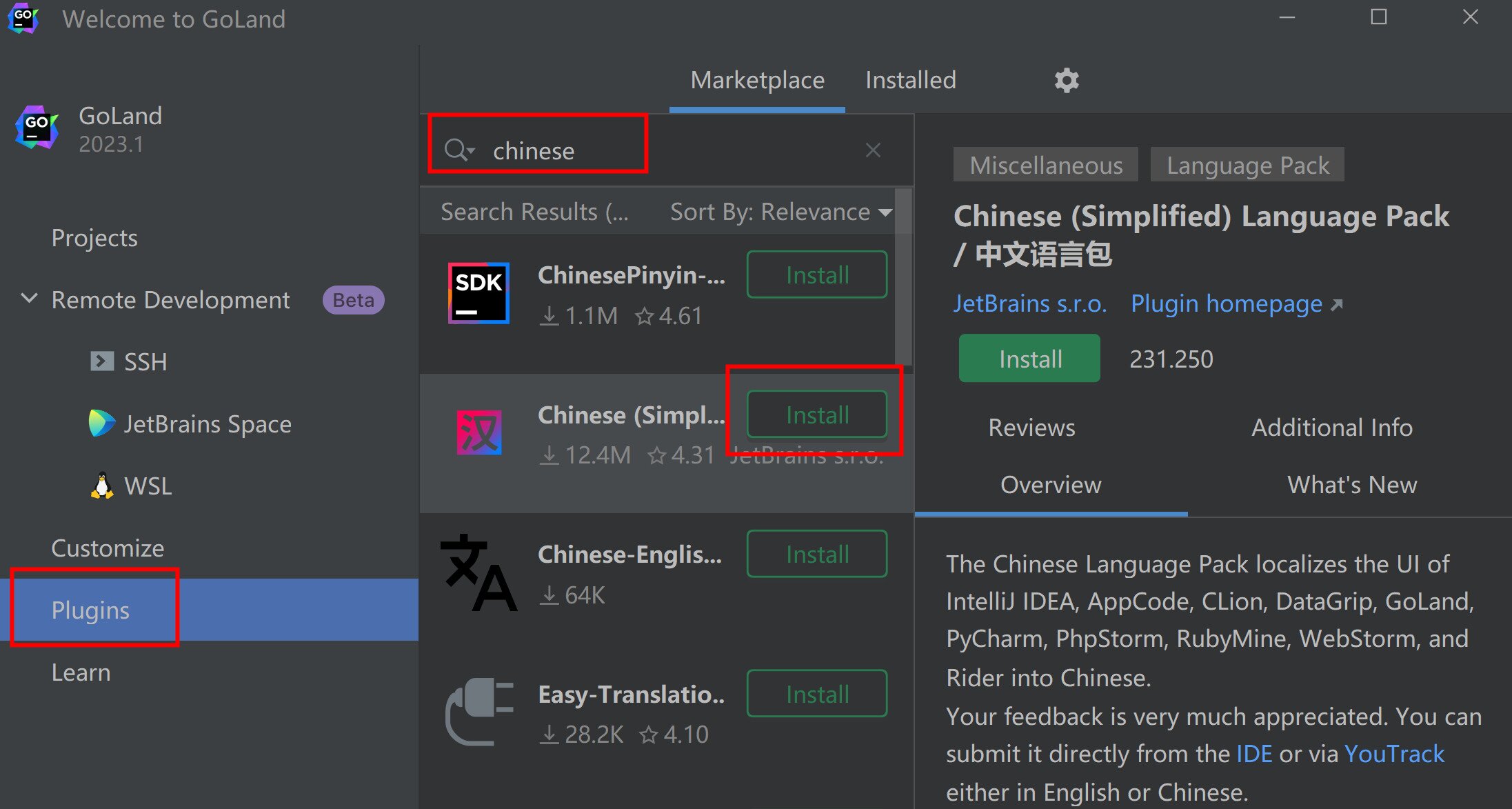Click SSH under Remote Development

[x=144, y=361]
